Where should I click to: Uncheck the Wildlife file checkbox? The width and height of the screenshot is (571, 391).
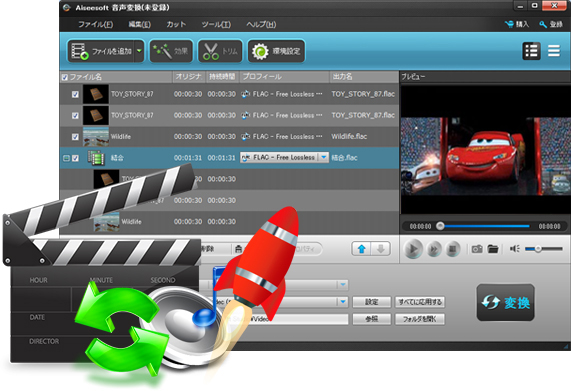[75, 137]
